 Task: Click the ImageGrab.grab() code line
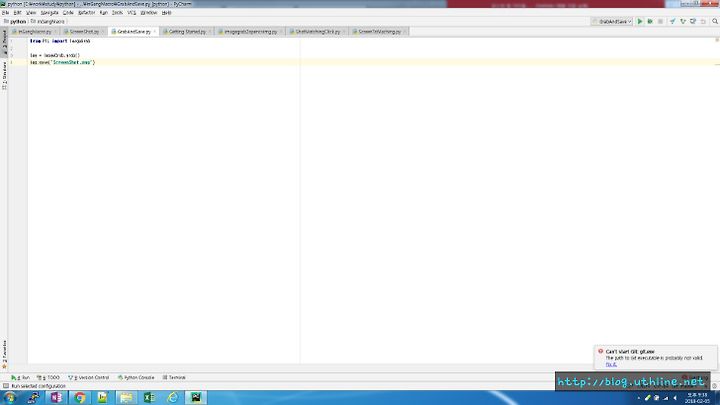[x=55, y=55]
